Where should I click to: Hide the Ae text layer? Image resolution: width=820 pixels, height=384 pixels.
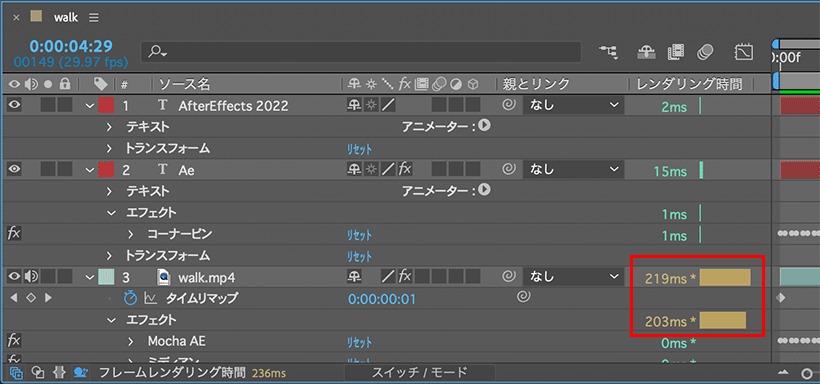[14, 169]
